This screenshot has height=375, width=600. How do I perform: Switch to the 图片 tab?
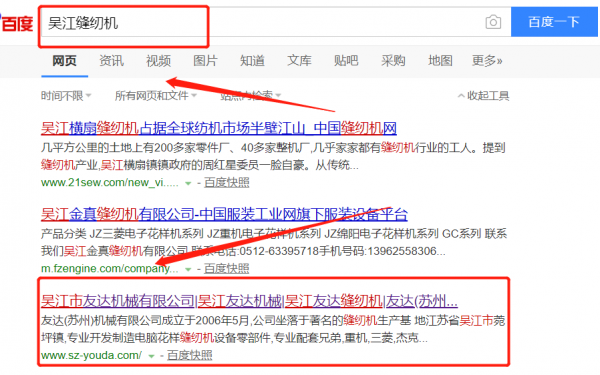205,60
